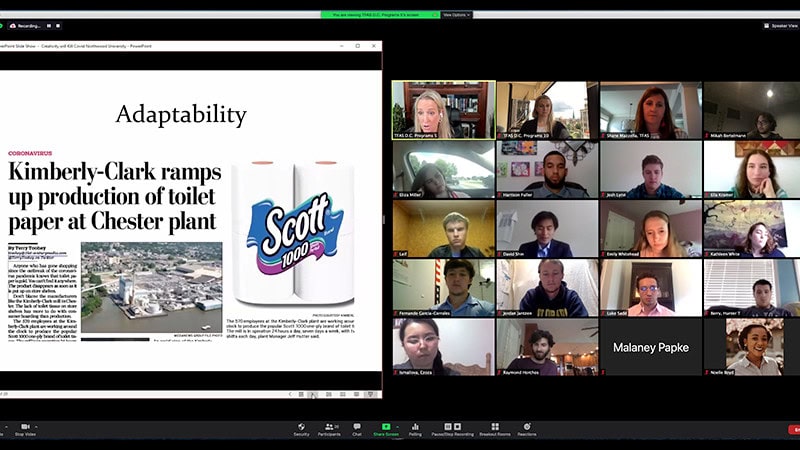Select the Malaney Papke name tile
Screen dimensions: 800x450
pos(651,347)
